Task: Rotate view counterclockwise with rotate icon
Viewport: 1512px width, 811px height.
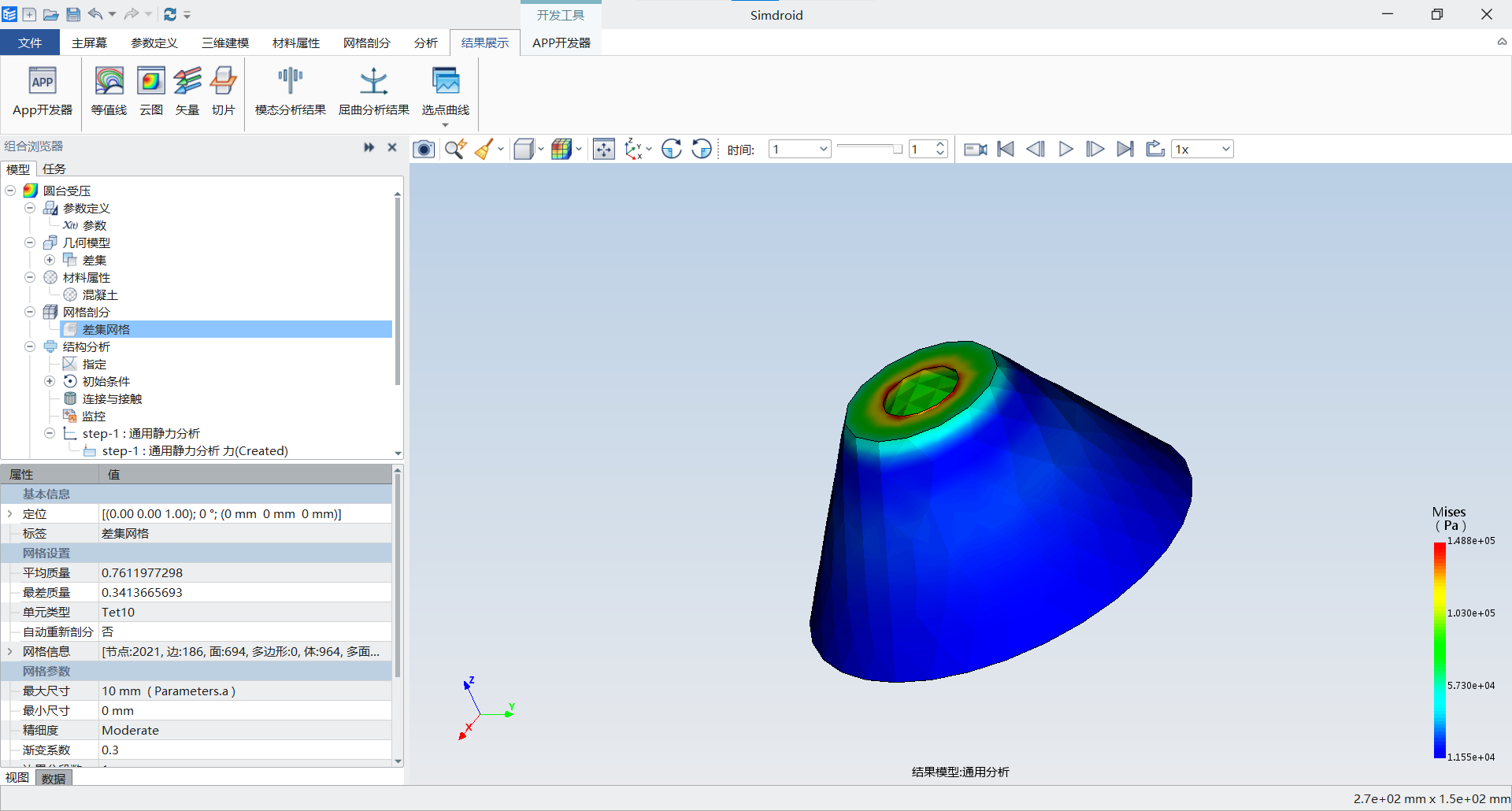Action: (x=702, y=149)
